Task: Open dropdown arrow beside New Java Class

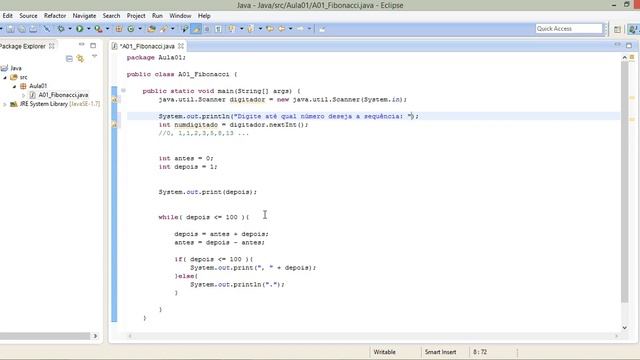Action: [x=140, y=29]
